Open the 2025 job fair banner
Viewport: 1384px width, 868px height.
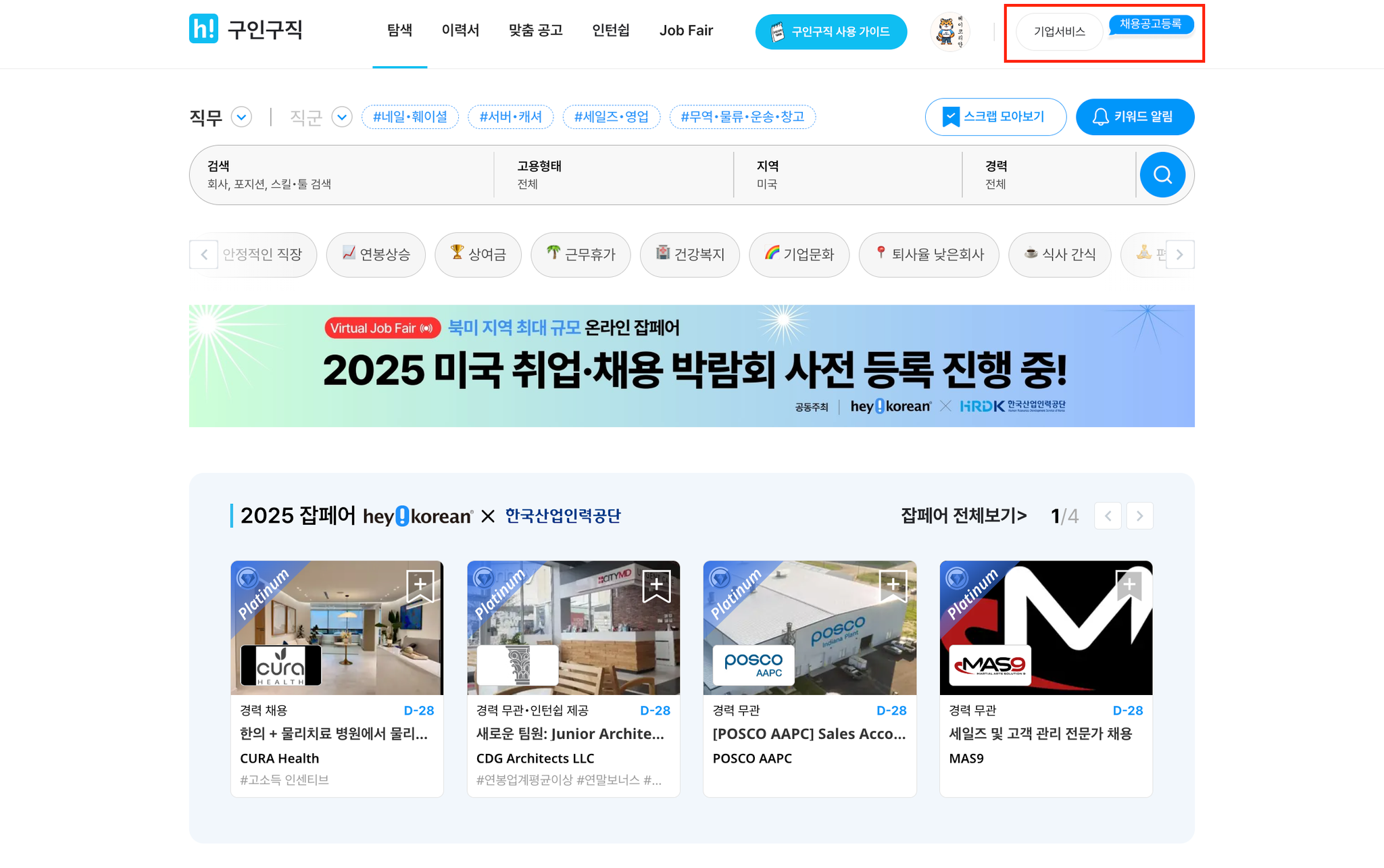point(691,365)
